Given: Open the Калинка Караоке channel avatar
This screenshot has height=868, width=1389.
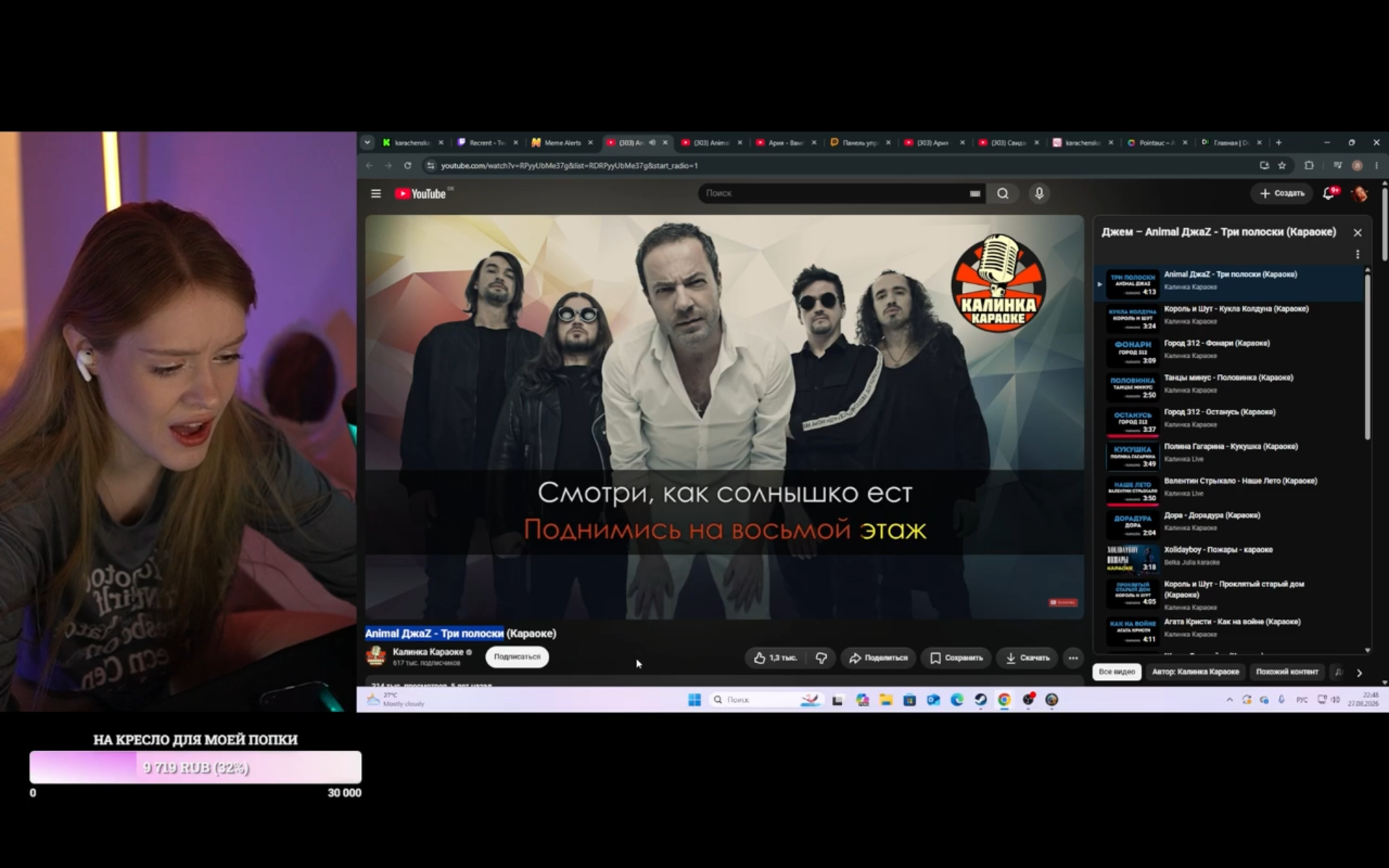Looking at the screenshot, I should (375, 656).
